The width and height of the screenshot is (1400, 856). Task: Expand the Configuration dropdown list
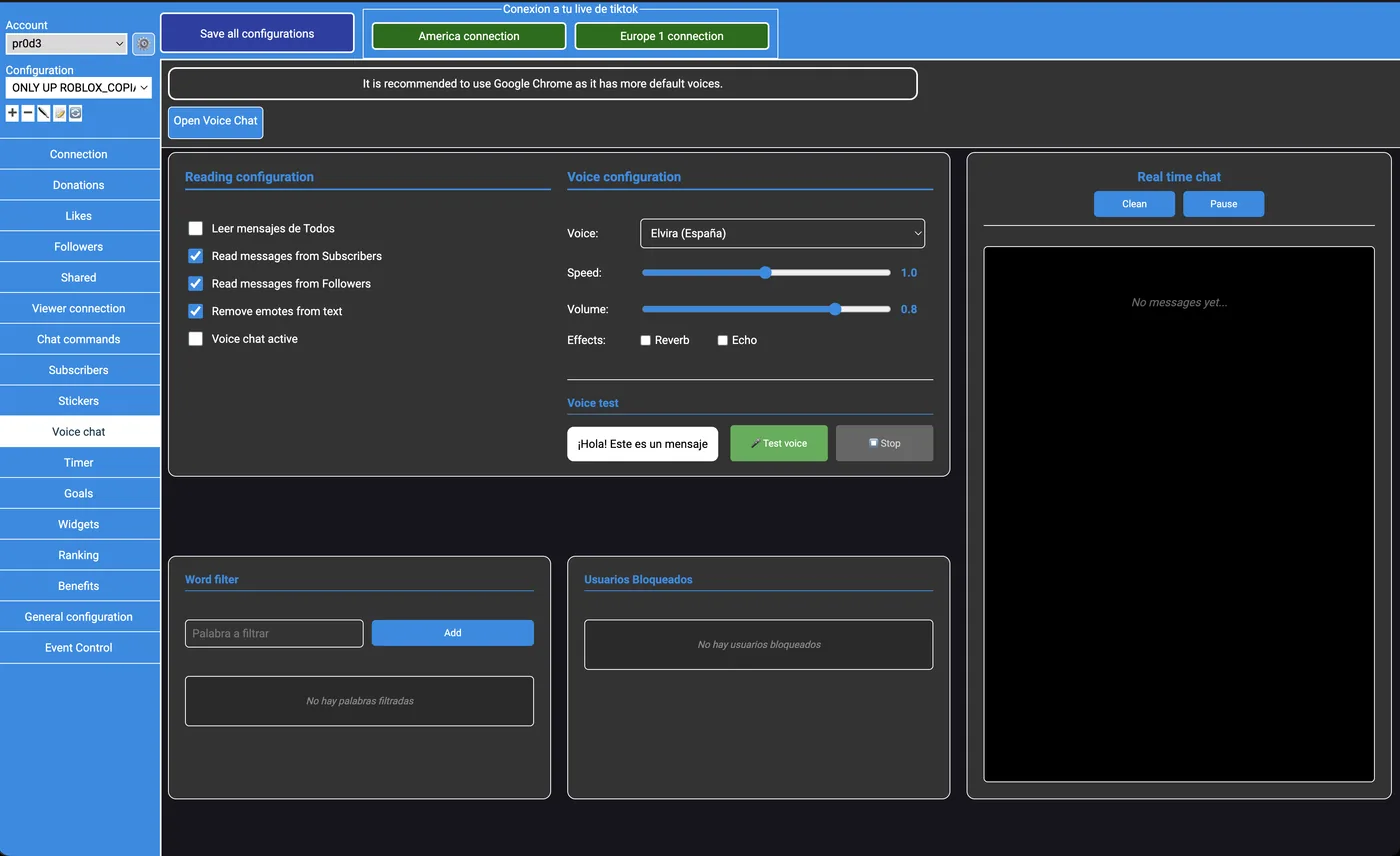tap(79, 88)
